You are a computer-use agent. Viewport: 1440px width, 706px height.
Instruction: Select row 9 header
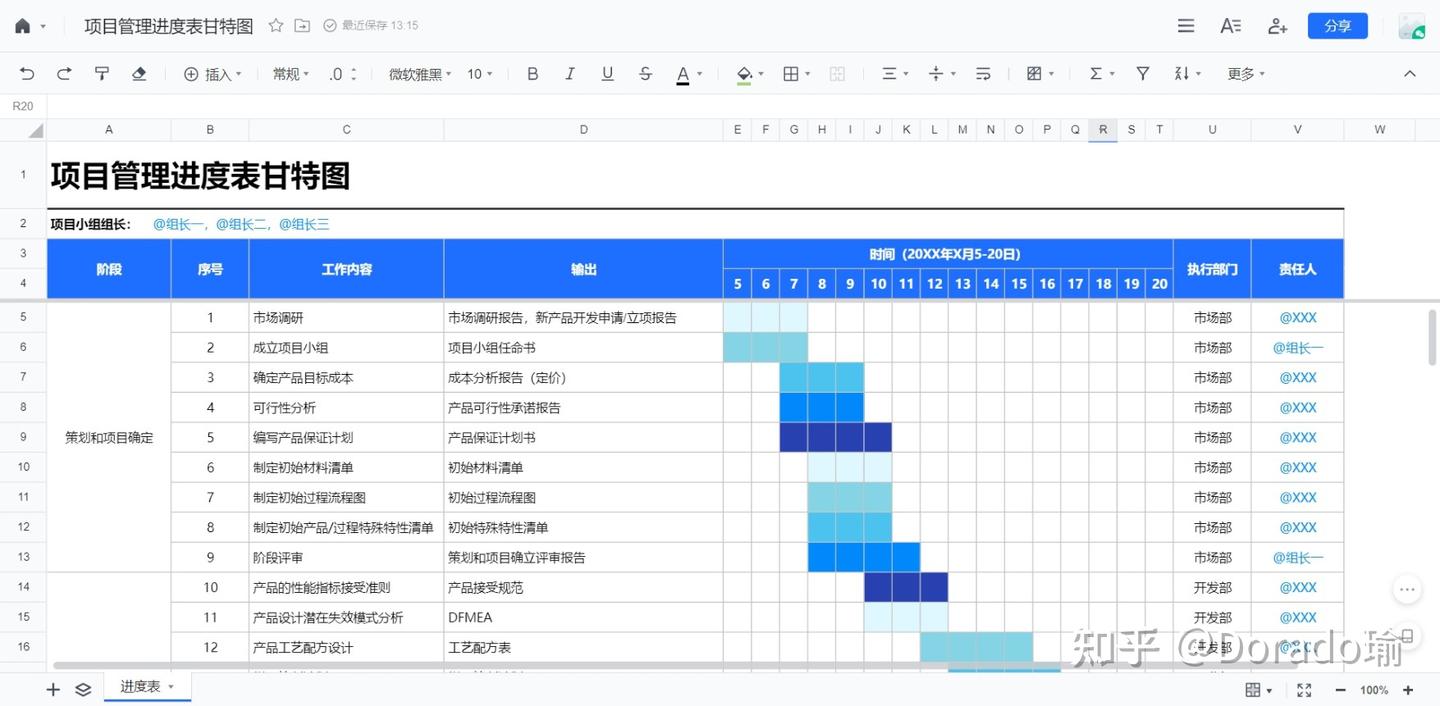coord(23,437)
